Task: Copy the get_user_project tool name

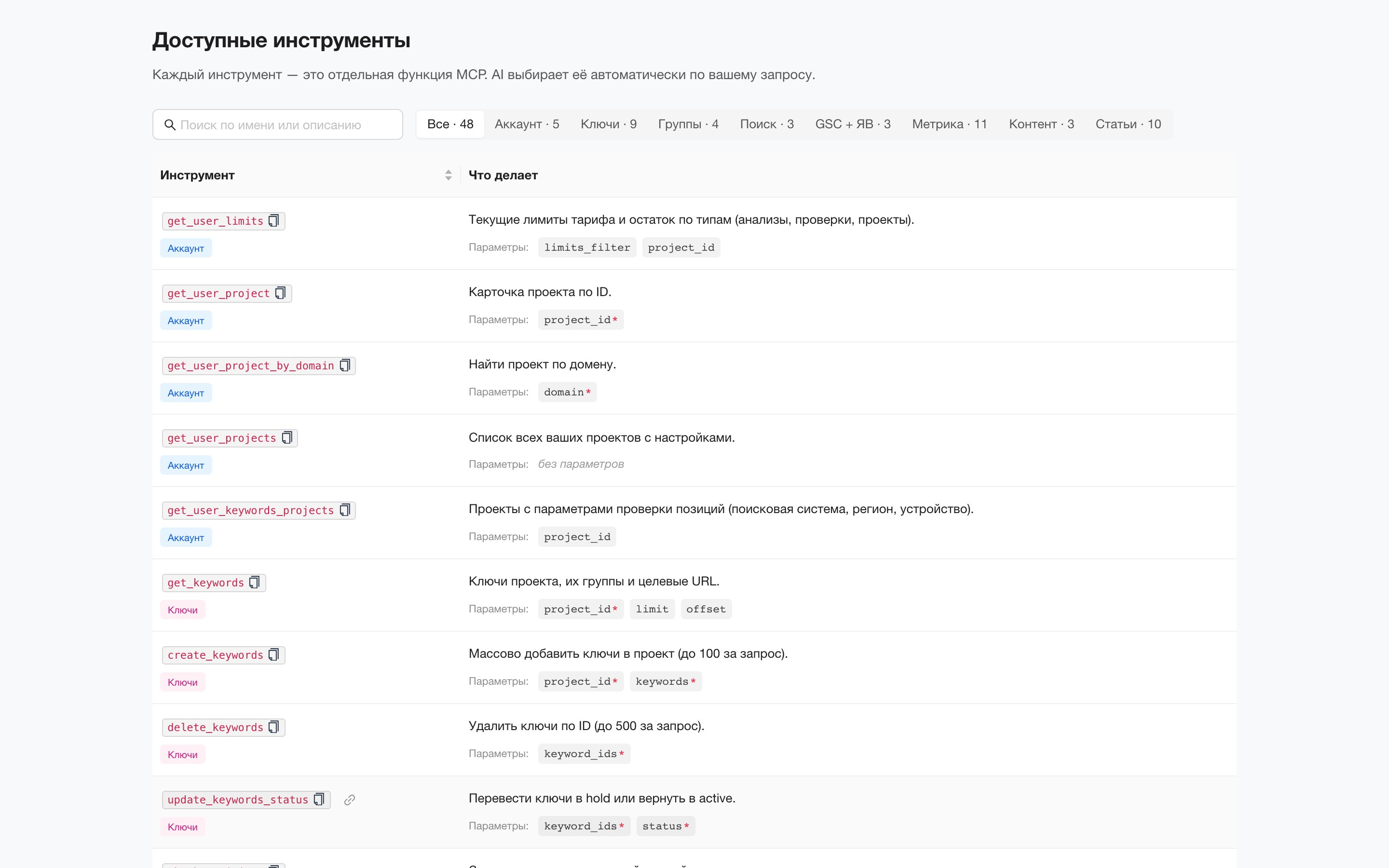Action: (280, 293)
